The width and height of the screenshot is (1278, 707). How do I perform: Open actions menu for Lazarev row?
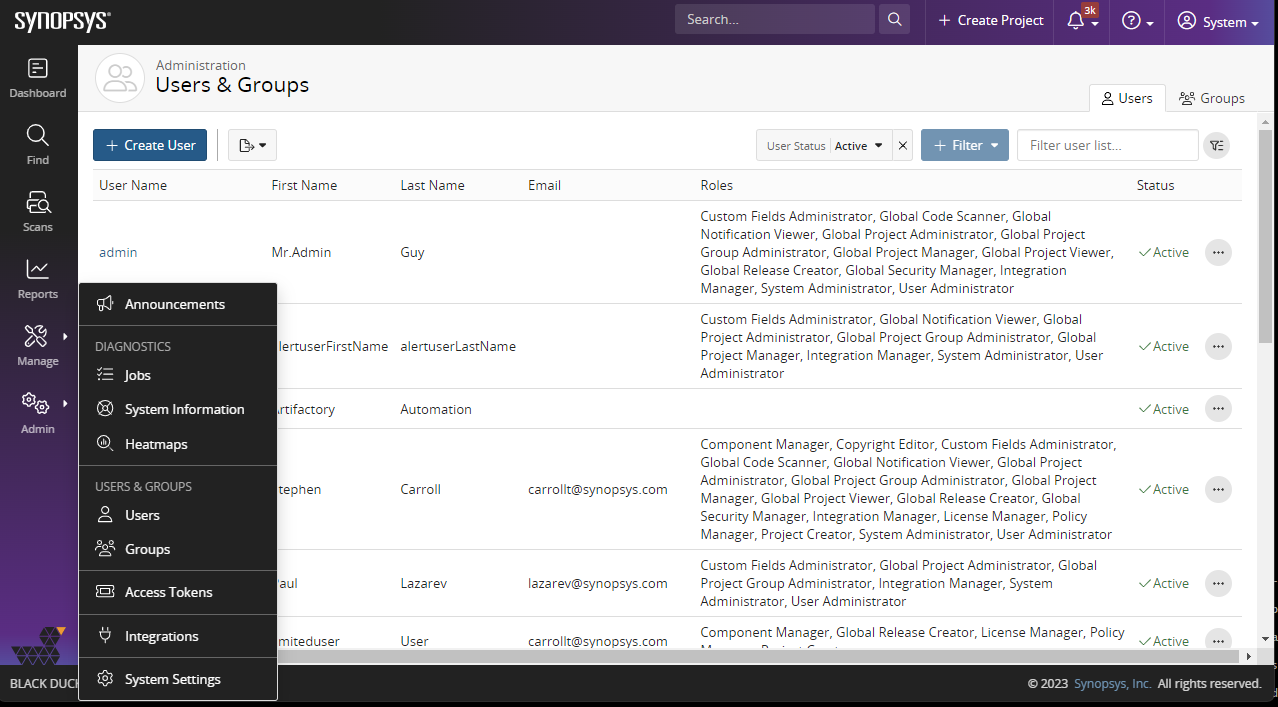pos(1217,583)
